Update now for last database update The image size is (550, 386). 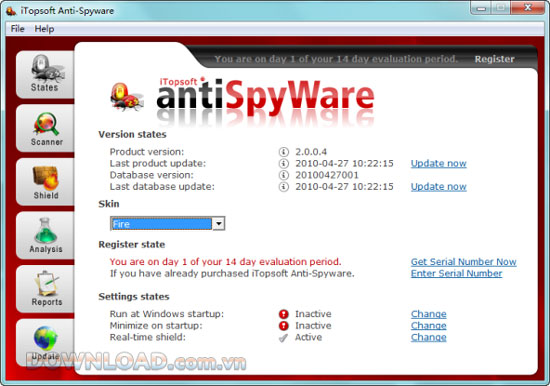point(438,187)
